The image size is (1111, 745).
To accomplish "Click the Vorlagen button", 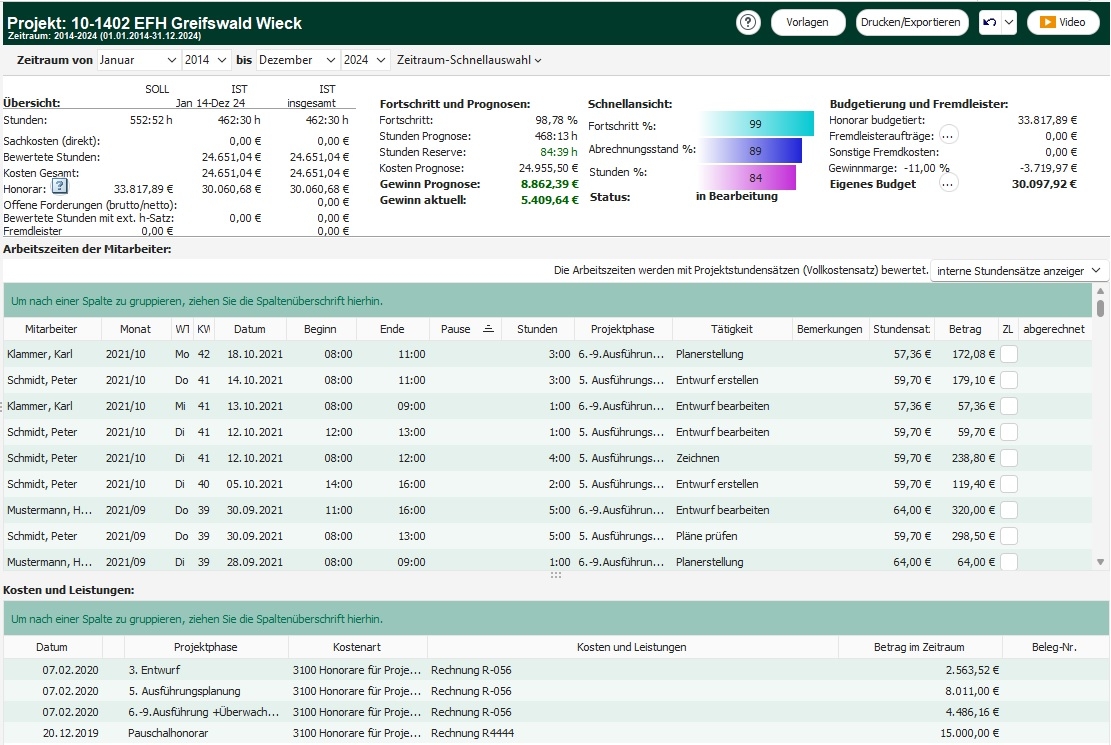I will [x=807, y=22].
